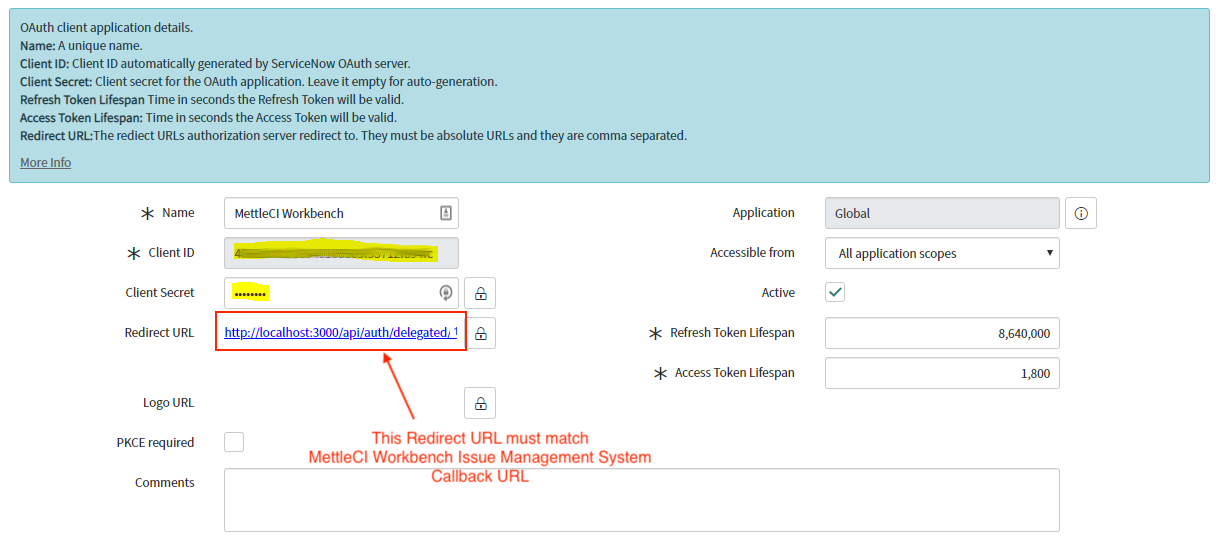This screenshot has width=1216, height=542.
Task: Click the icon inside the Name field
Action: (446, 213)
